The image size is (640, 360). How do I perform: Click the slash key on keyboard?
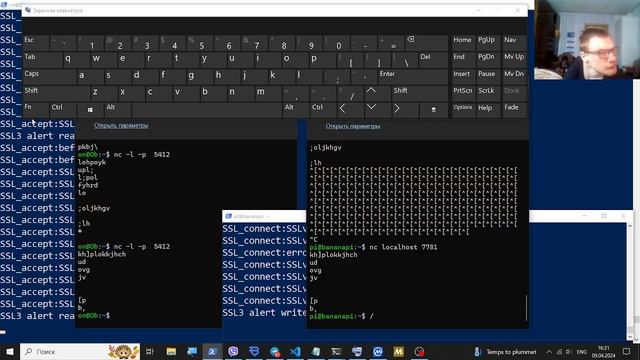point(350,93)
